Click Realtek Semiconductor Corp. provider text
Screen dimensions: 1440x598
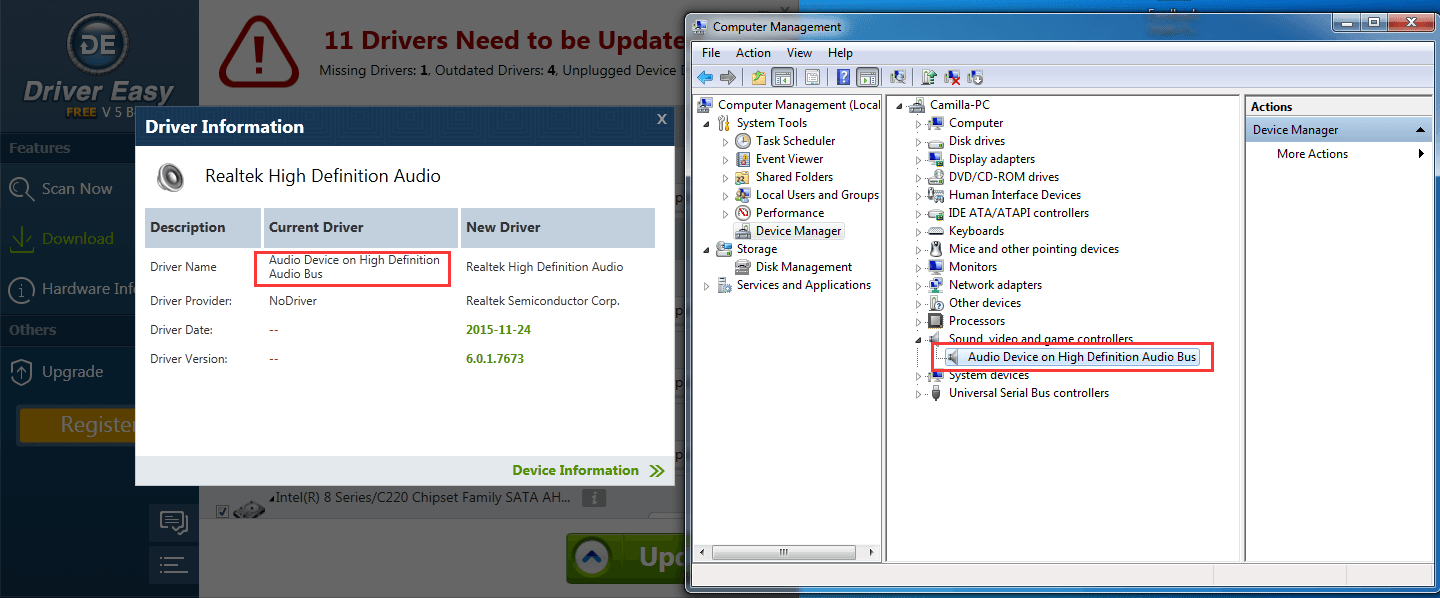point(543,301)
